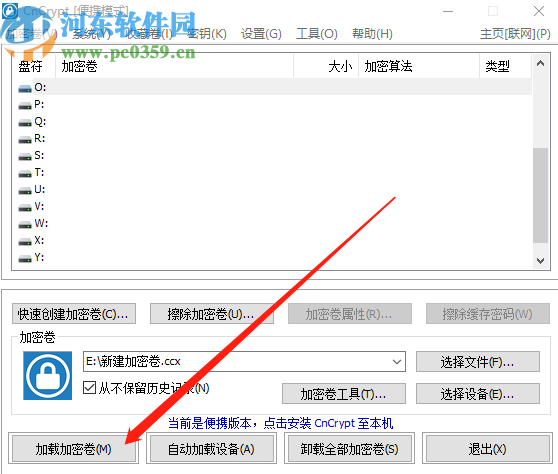Click the drive list scroll up arrow
Image resolution: width=558 pixels, height=474 pixels.
tap(540, 64)
